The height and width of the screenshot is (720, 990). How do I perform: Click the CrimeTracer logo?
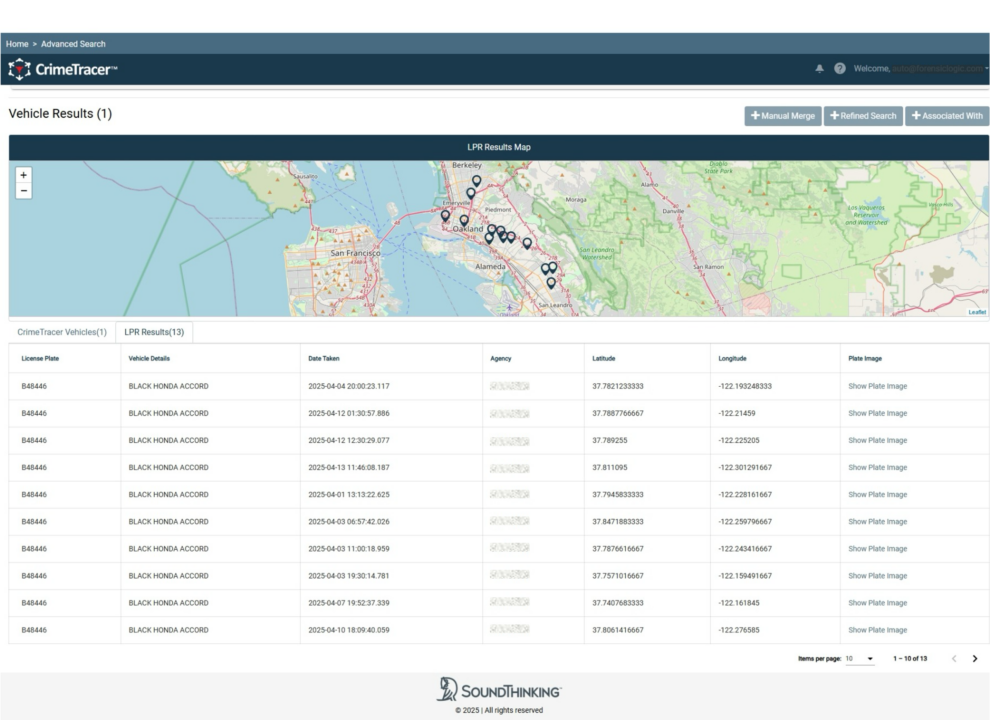(x=63, y=69)
